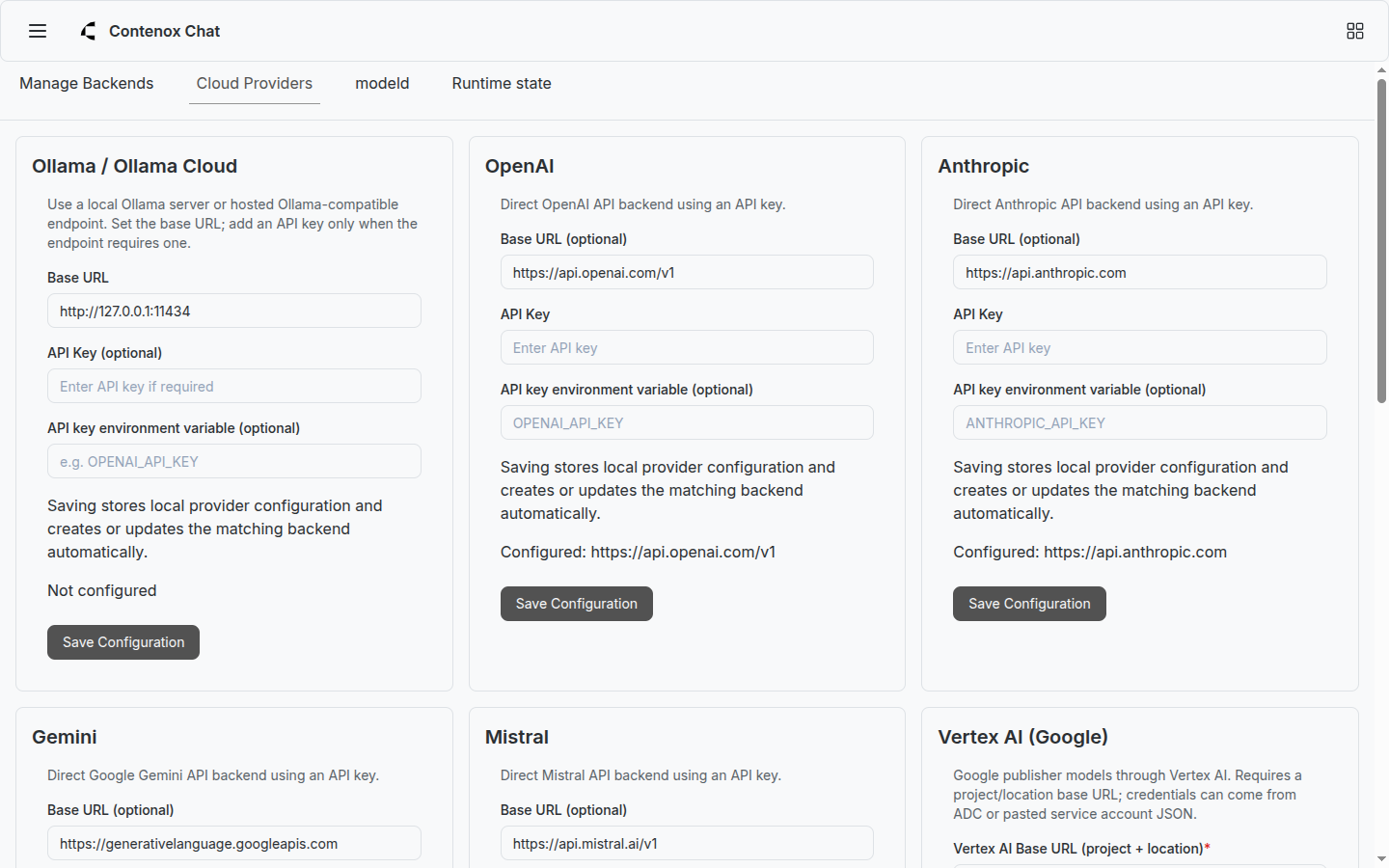The height and width of the screenshot is (868, 1389).
Task: Save Configuration for OpenAI
Action: tap(577, 604)
